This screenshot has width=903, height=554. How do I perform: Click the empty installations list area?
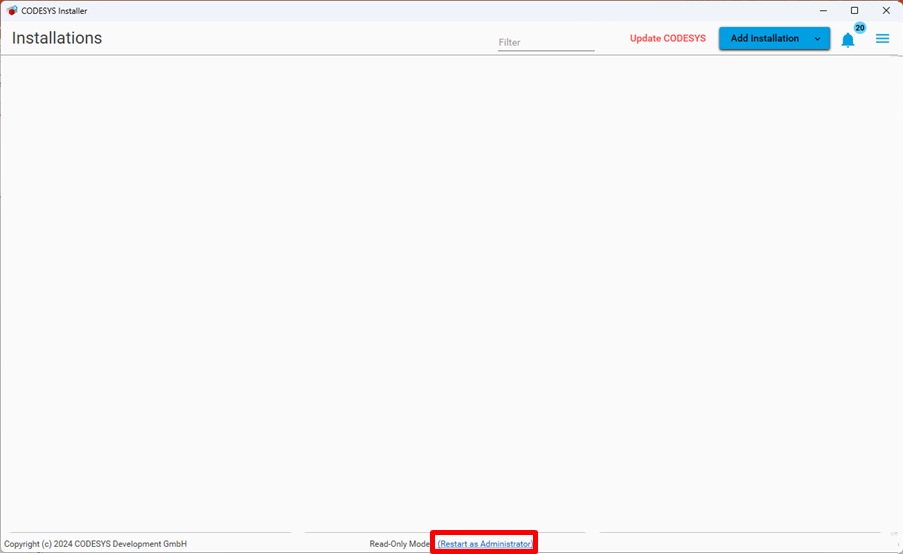click(x=450, y=290)
